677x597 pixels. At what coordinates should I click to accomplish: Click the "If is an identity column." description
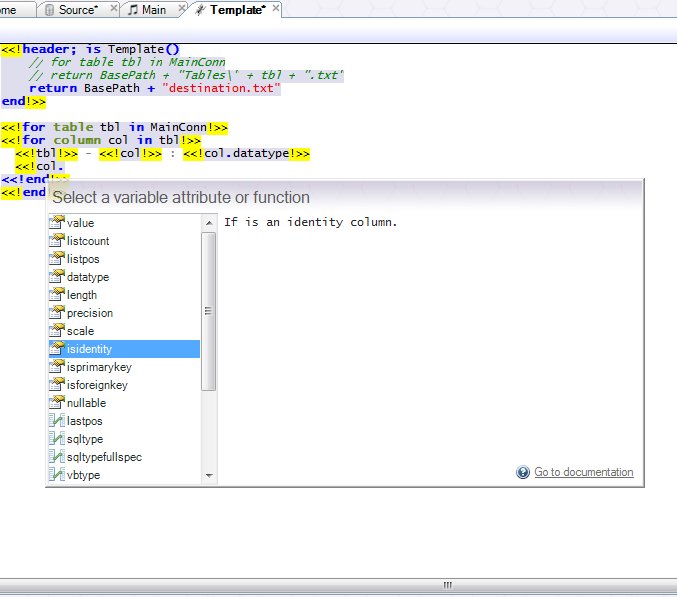tap(310, 222)
